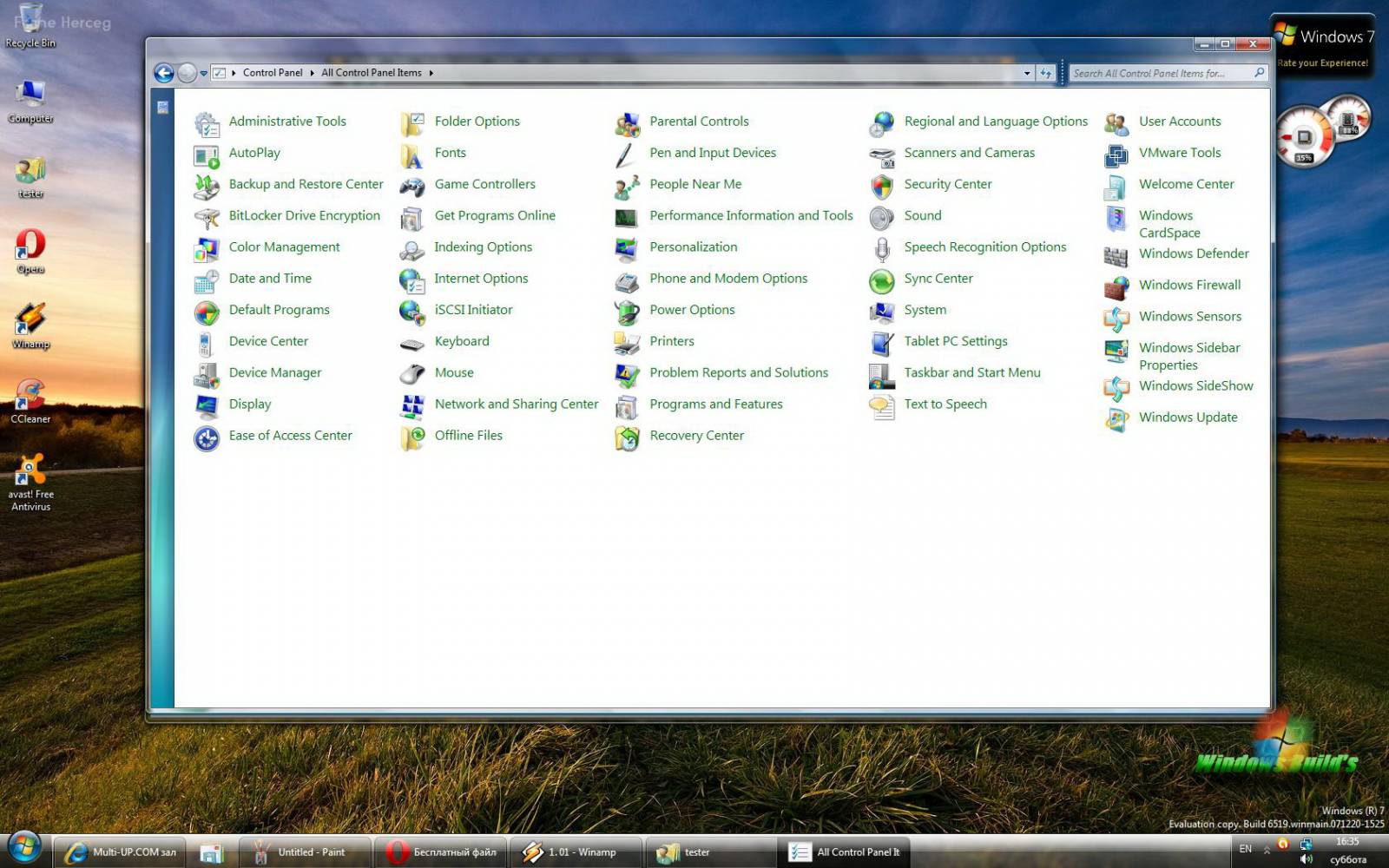Open the Administrative Tools icon
1389x868 pixels.
207,124
